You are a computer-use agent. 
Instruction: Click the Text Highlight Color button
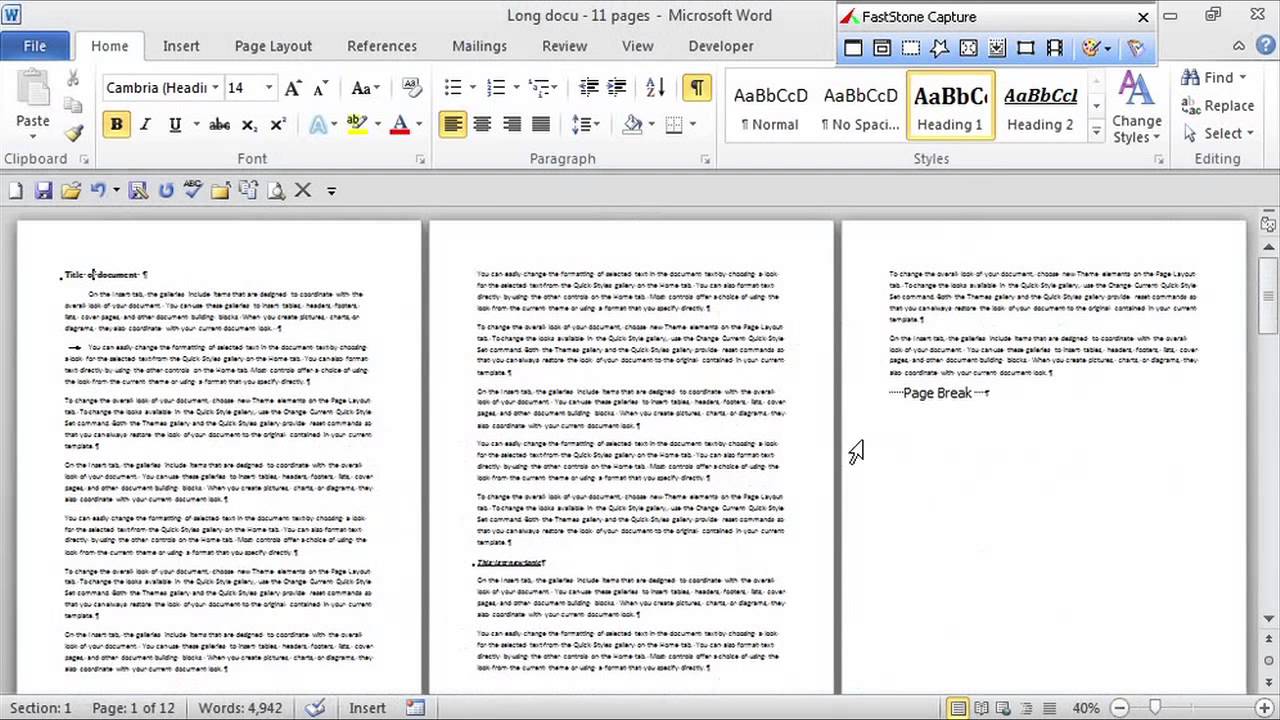point(356,125)
